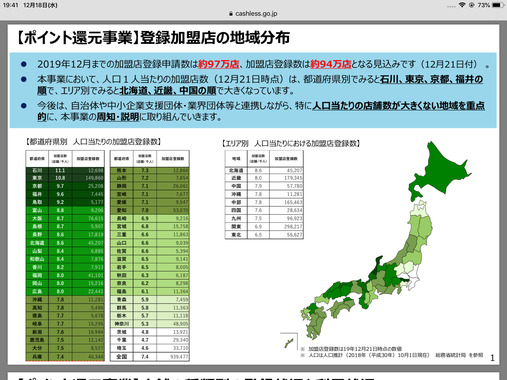Tap the page number 1 on slide

[x=492, y=358]
